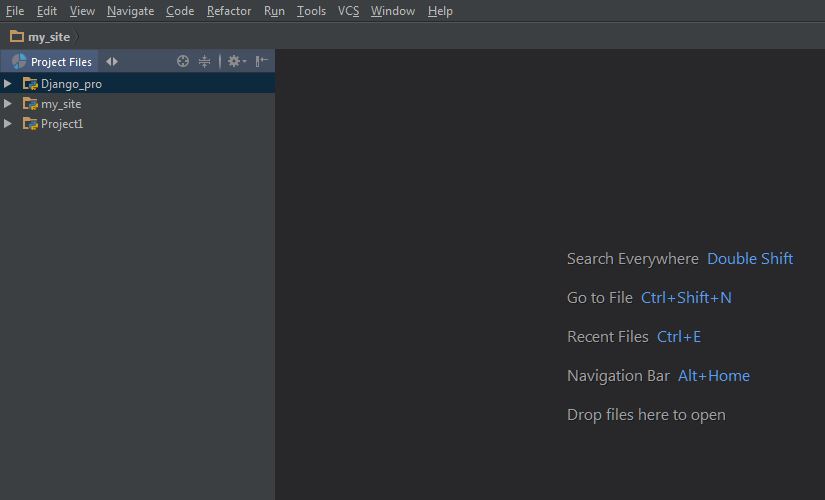Click the my_site breadcrumb in navigation bar
This screenshot has width=825, height=500.
[49, 37]
